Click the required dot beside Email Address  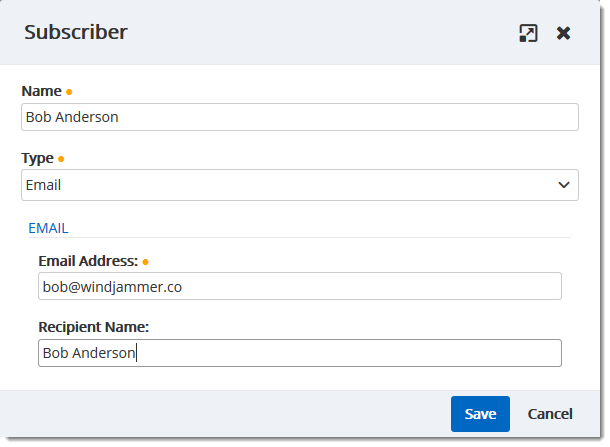point(145,262)
